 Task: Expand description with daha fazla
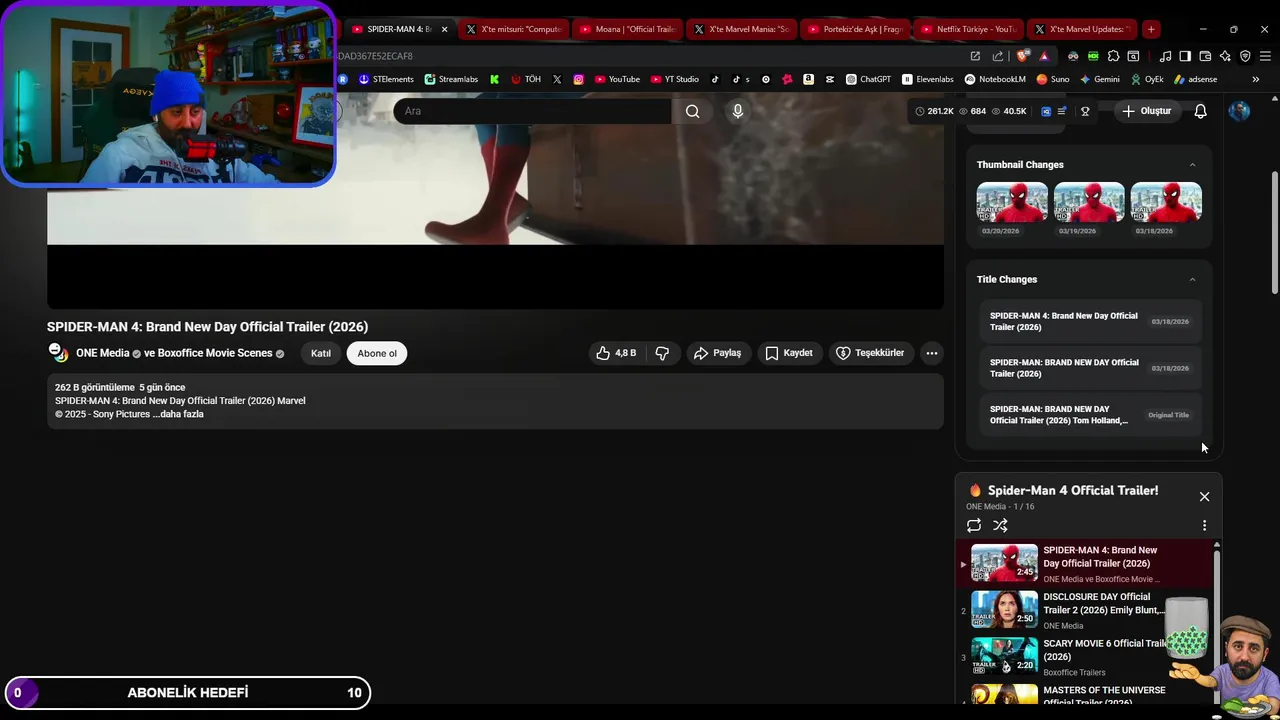tap(180, 414)
